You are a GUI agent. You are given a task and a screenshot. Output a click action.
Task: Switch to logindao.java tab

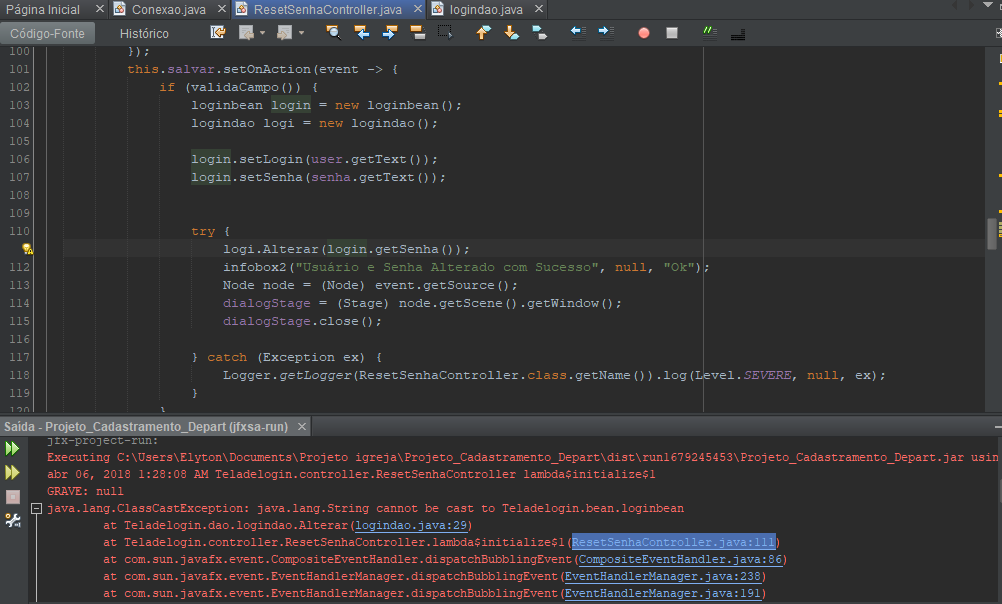[x=486, y=10]
